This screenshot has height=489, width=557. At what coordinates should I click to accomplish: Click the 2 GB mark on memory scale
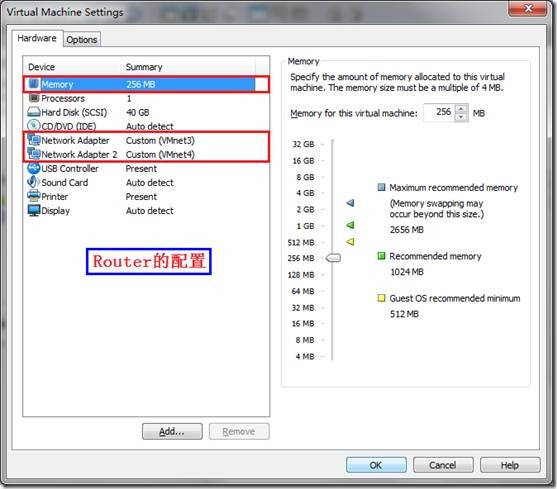tap(305, 210)
